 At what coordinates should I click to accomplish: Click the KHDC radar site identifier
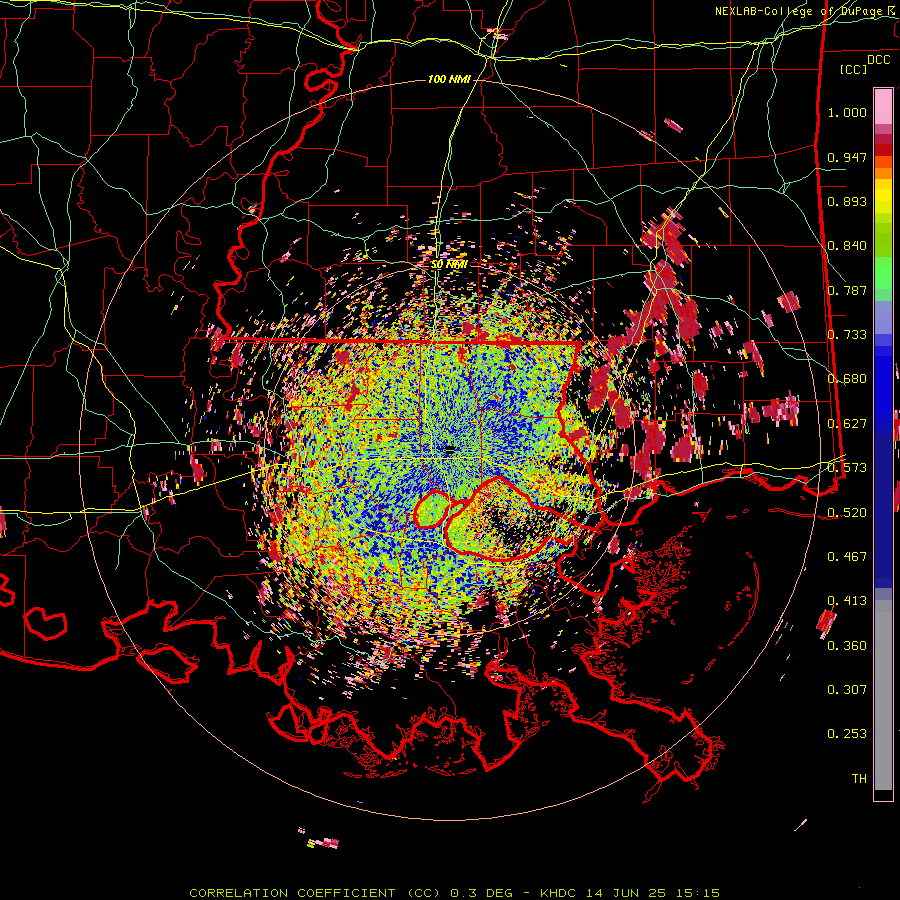click(x=559, y=893)
